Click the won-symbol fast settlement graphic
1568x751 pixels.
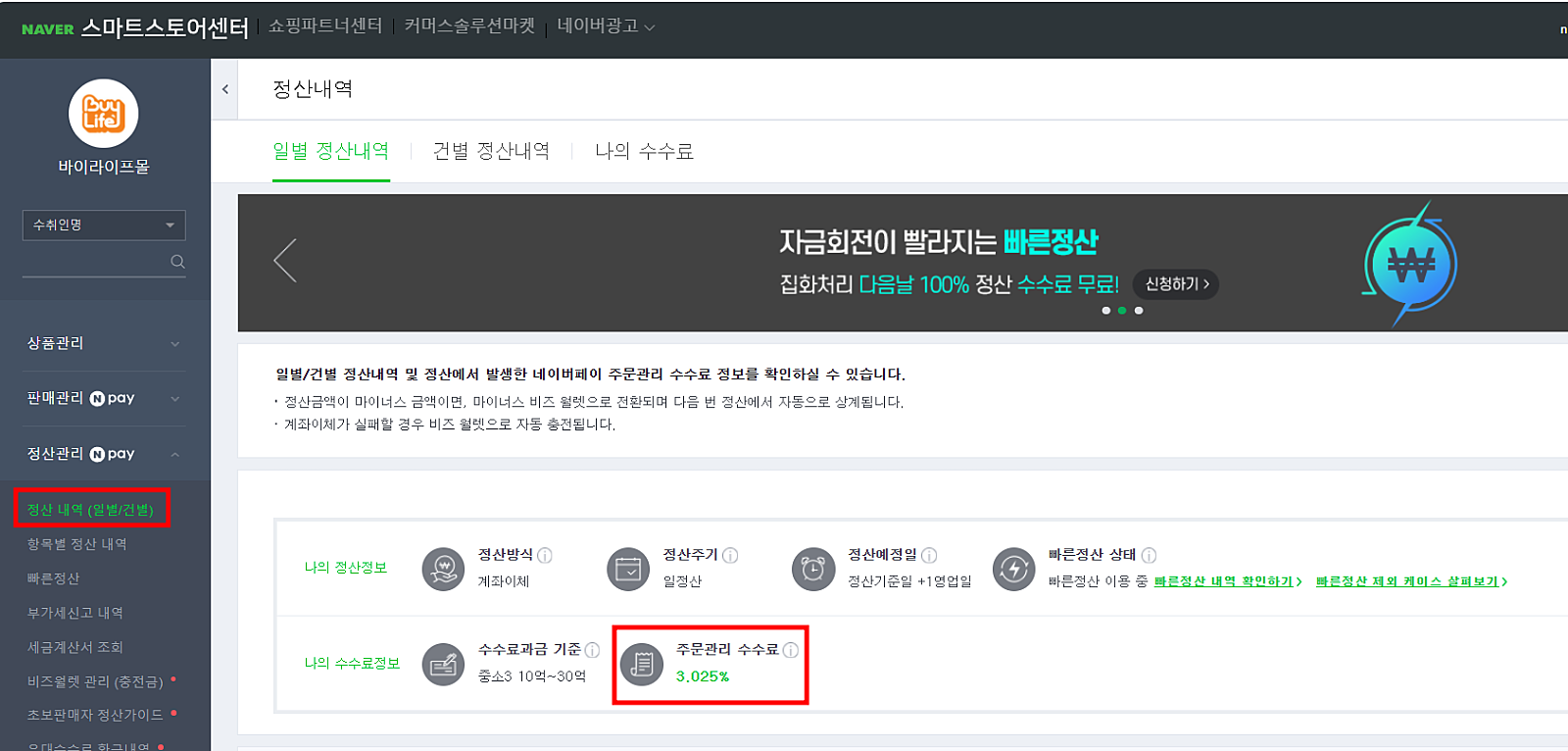pyautogui.click(x=1409, y=264)
